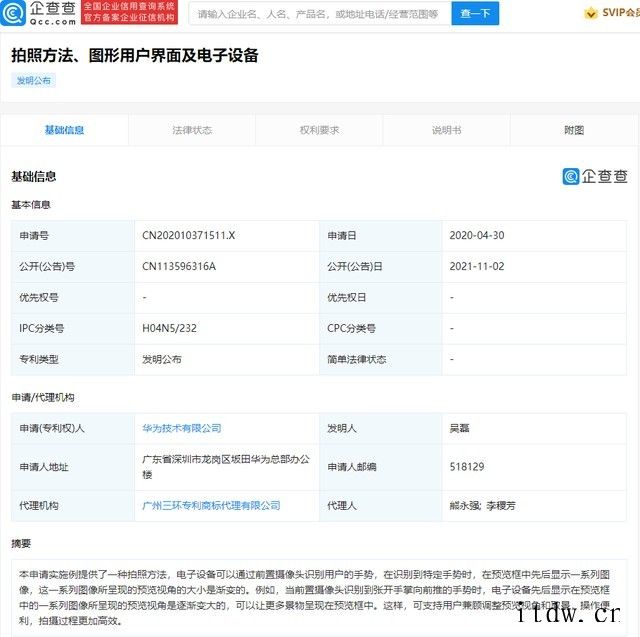
Task: Switch to the 法律状态 tab
Action: tap(192, 130)
